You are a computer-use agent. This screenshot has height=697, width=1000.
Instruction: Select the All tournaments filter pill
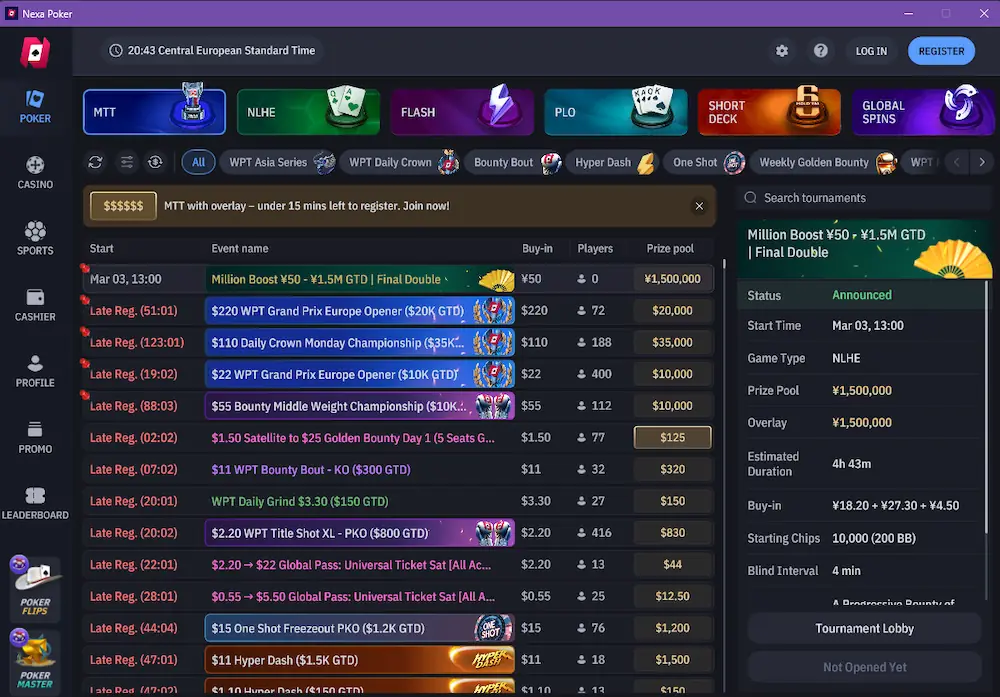198,162
